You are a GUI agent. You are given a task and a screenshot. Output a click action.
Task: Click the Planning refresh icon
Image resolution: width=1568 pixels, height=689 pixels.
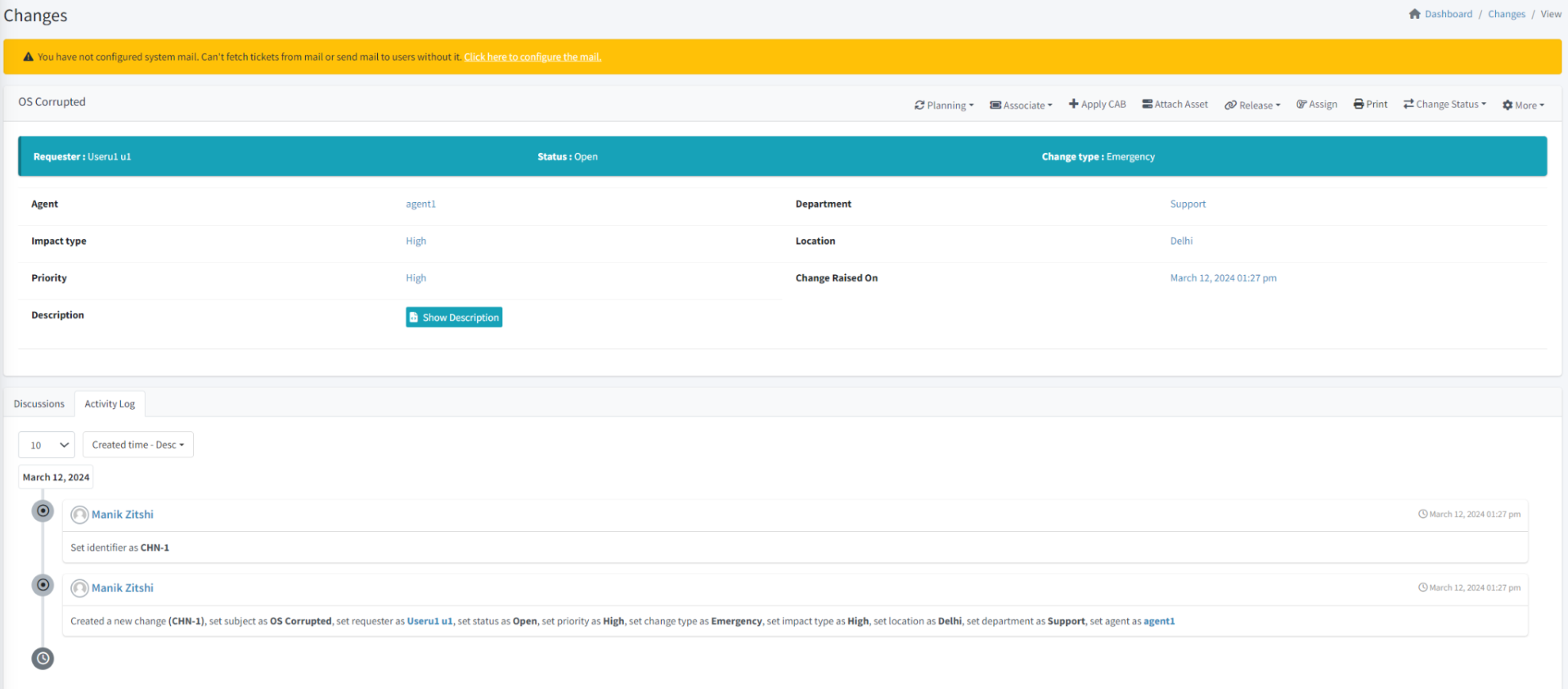click(919, 105)
